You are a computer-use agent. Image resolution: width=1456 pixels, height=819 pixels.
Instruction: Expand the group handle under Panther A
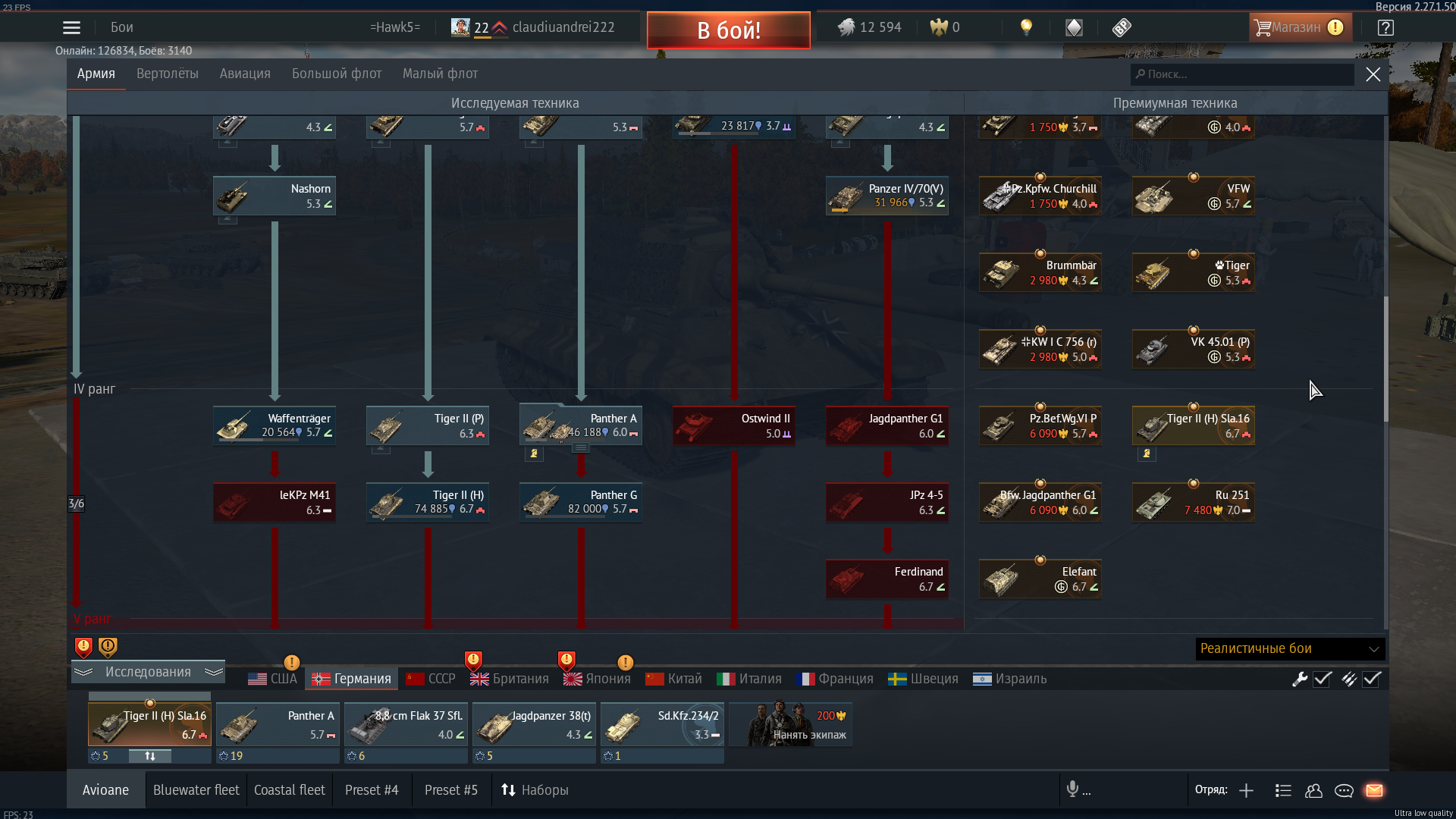click(x=580, y=448)
